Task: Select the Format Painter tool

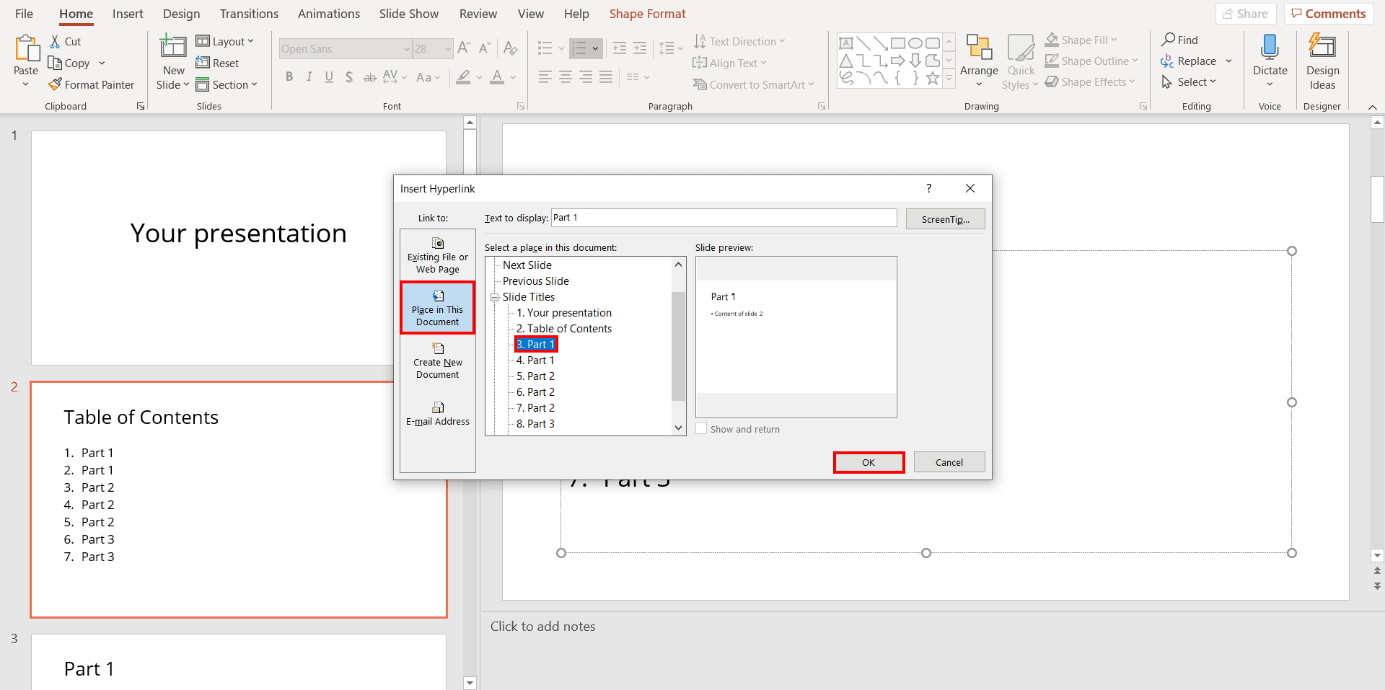Action: (92, 85)
